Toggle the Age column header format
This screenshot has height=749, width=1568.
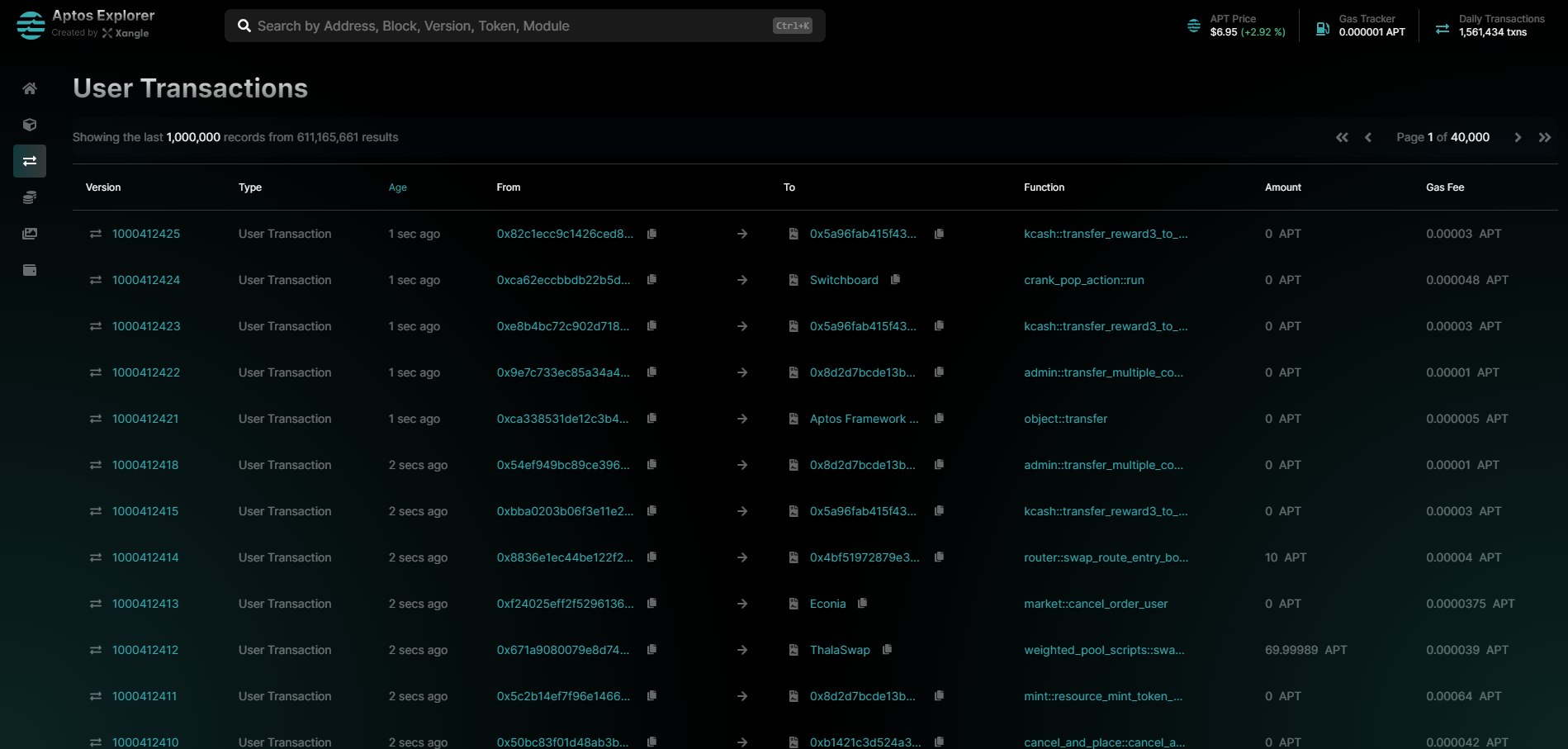tap(397, 187)
